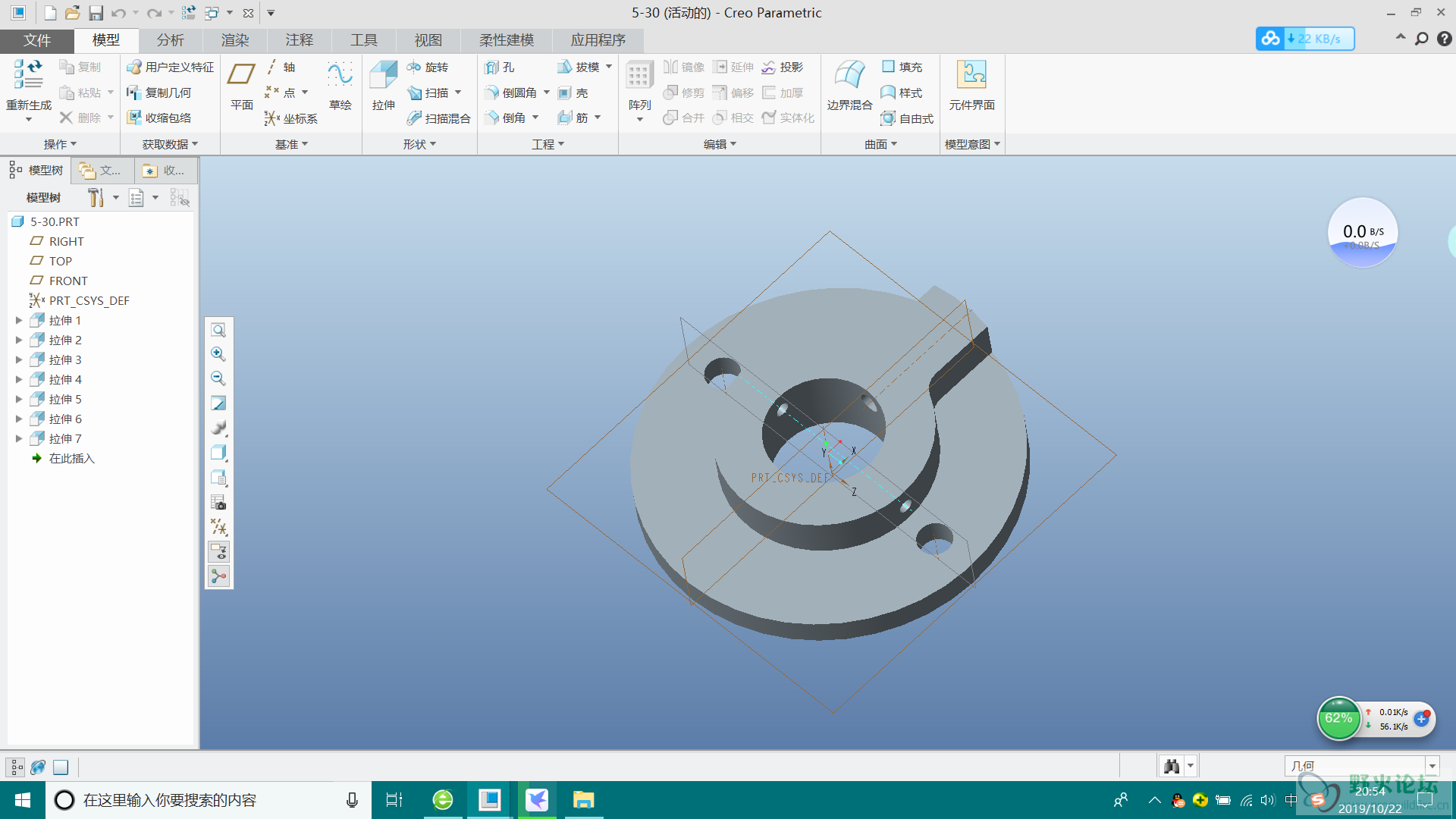Expand the 拉伸 7 feature node
Image resolution: width=1456 pixels, height=819 pixels.
[x=19, y=439]
